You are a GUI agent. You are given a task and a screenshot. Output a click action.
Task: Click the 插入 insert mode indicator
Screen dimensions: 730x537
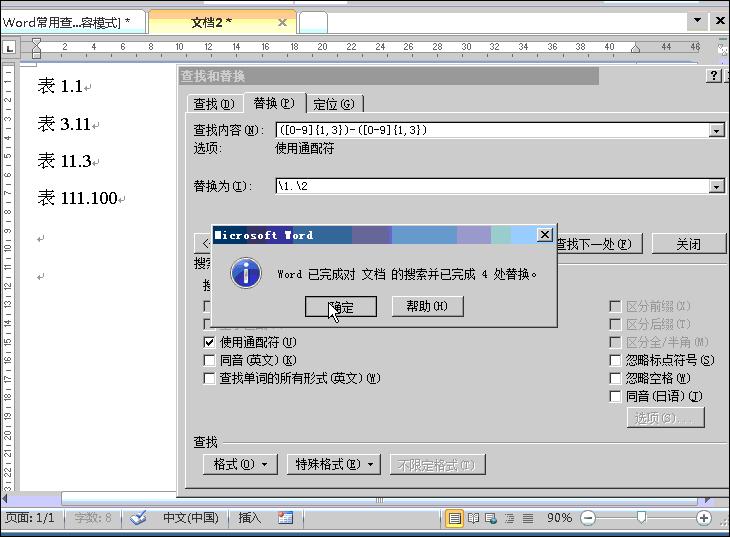[x=249, y=517]
